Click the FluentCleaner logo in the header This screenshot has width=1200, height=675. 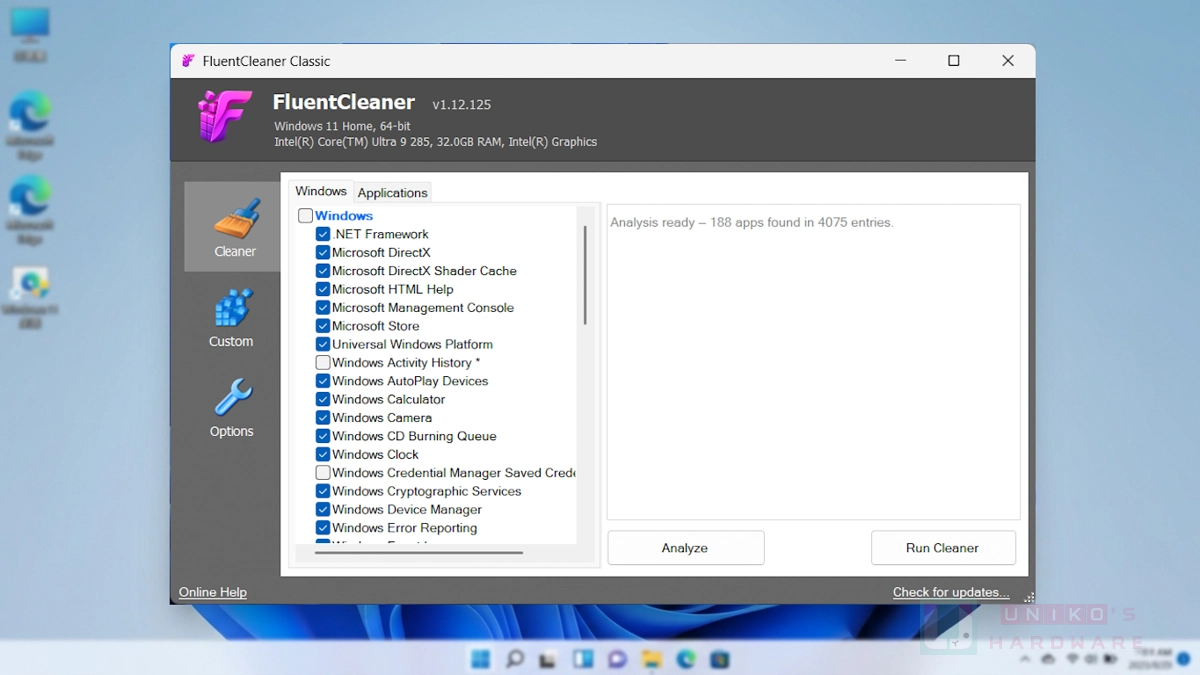tap(224, 116)
